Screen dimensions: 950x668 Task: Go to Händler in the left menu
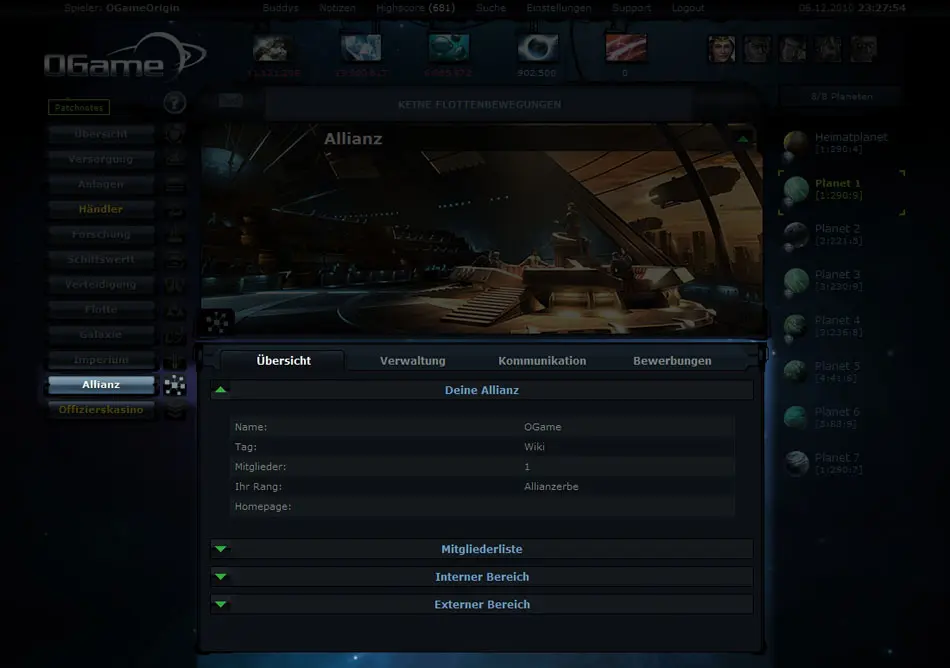[x=101, y=209]
